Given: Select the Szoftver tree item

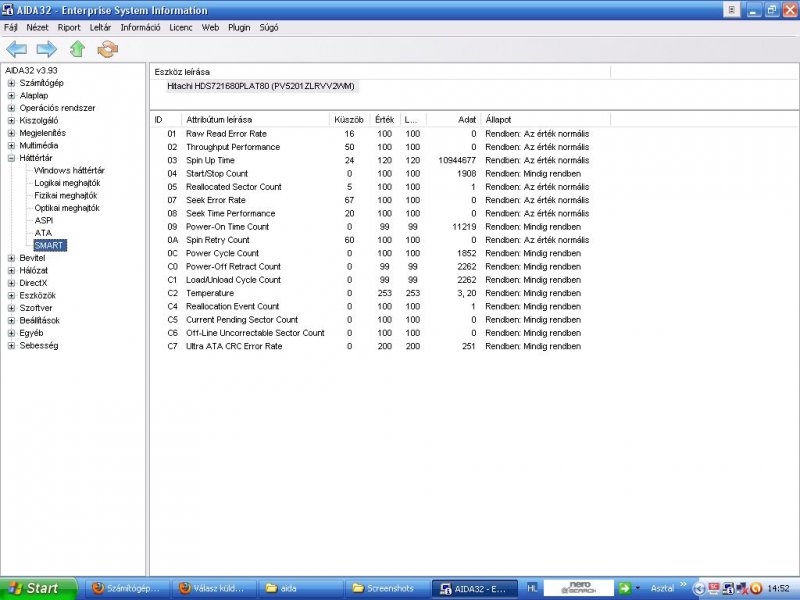Looking at the screenshot, I should (x=36, y=308).
